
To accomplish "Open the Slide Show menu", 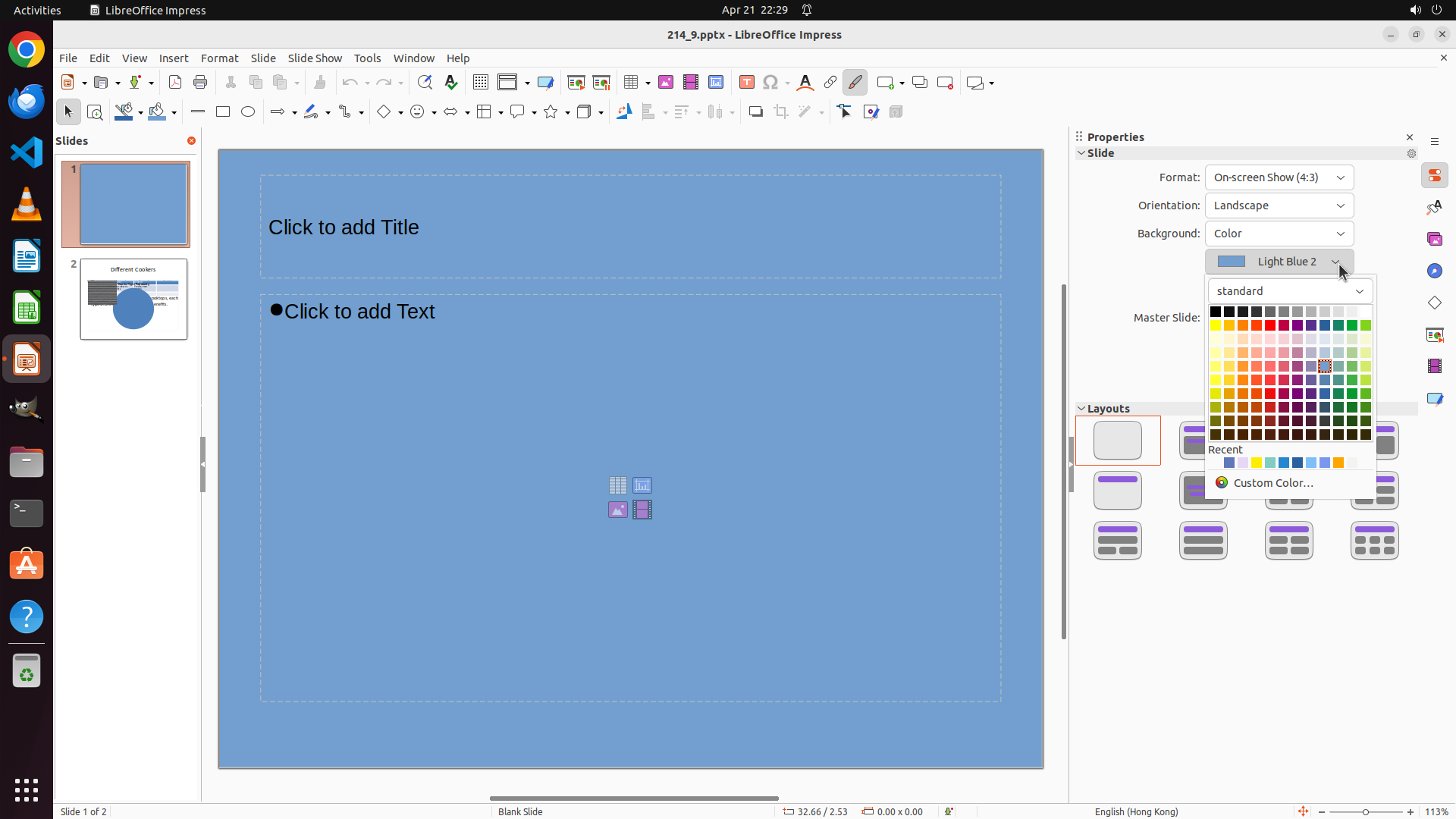I will [x=315, y=58].
